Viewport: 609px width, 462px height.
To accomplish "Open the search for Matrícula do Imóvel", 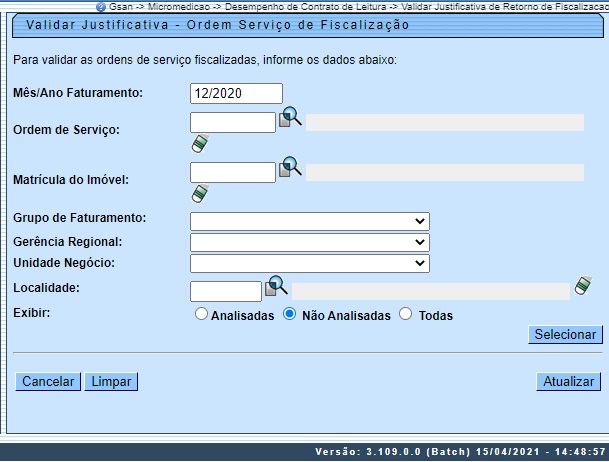I will coord(290,167).
